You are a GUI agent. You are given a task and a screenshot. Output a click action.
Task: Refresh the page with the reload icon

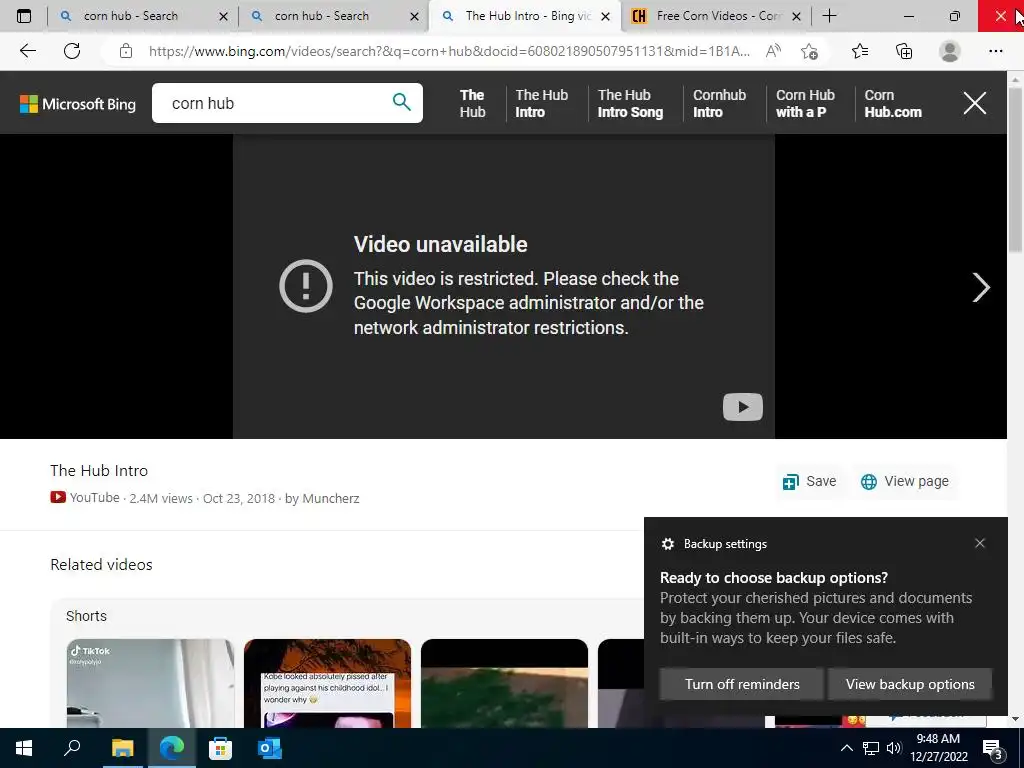click(x=72, y=51)
